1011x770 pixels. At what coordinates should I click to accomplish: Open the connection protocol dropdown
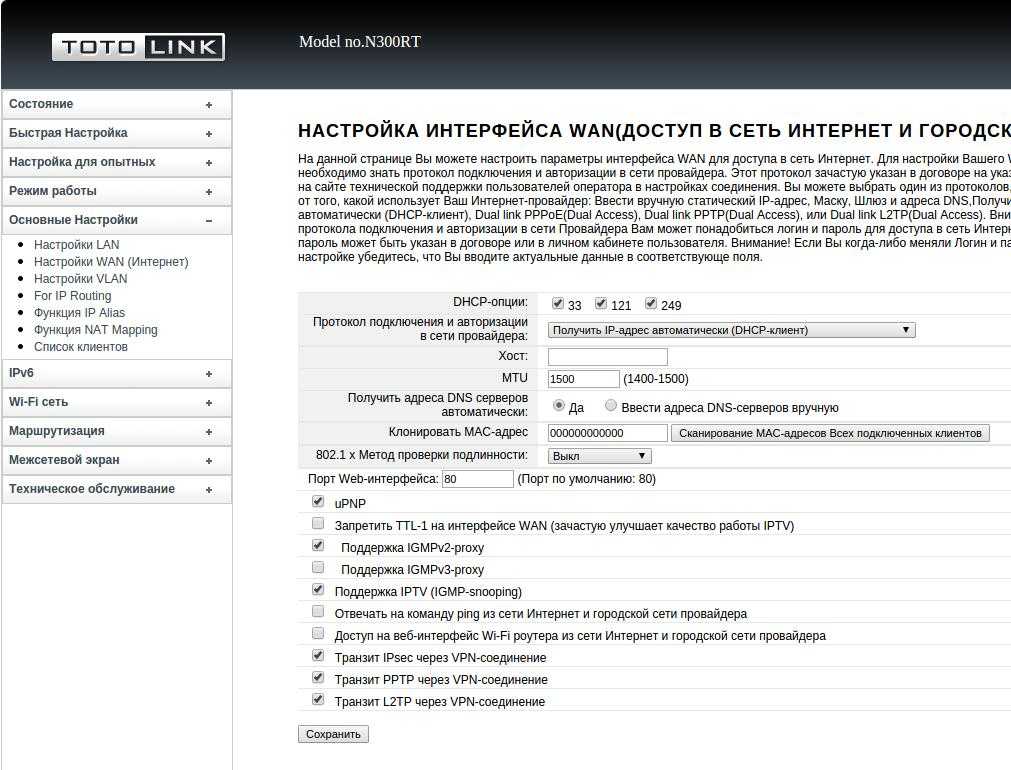coord(731,330)
